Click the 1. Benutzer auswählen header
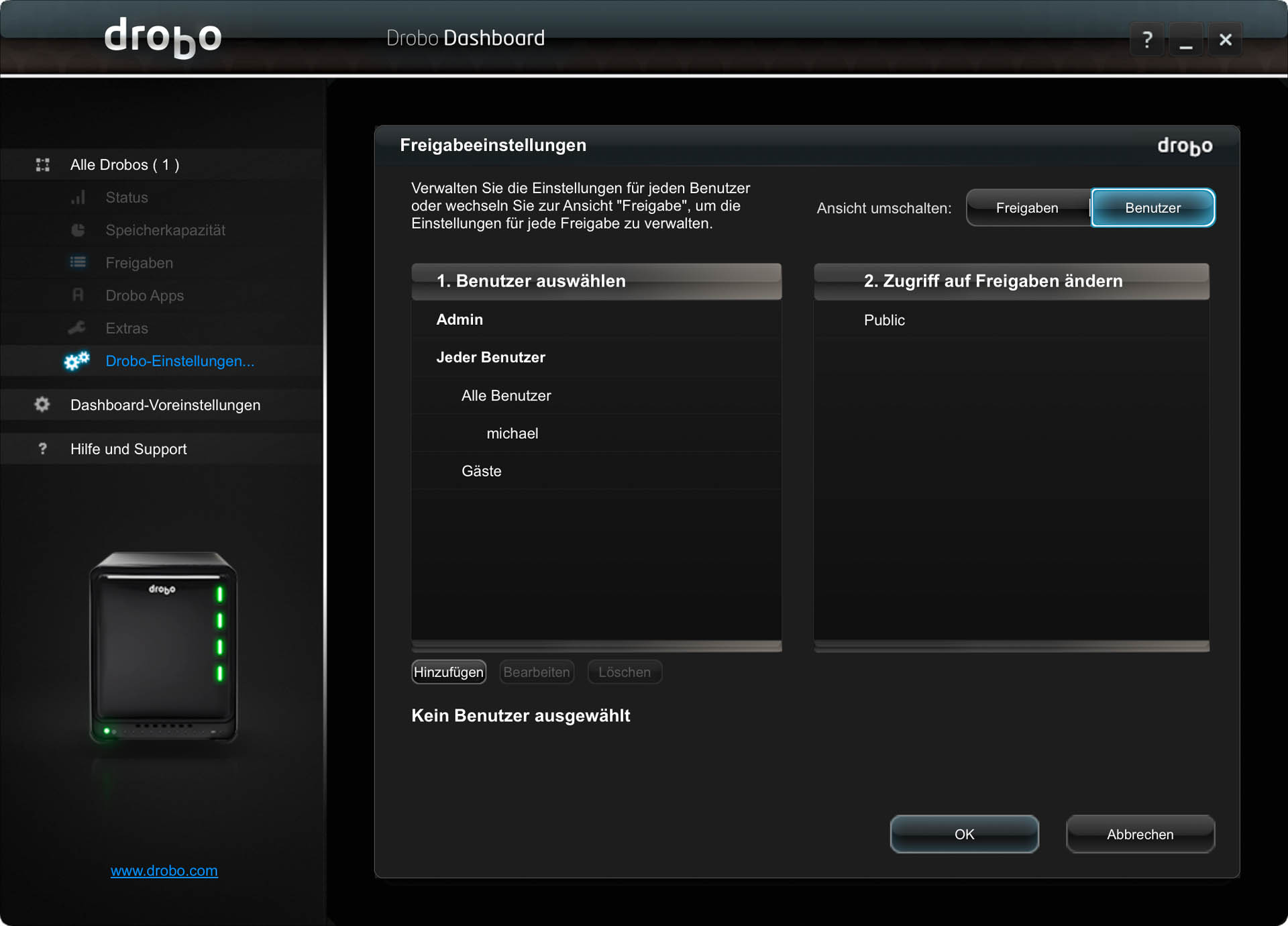 pyautogui.click(x=596, y=281)
